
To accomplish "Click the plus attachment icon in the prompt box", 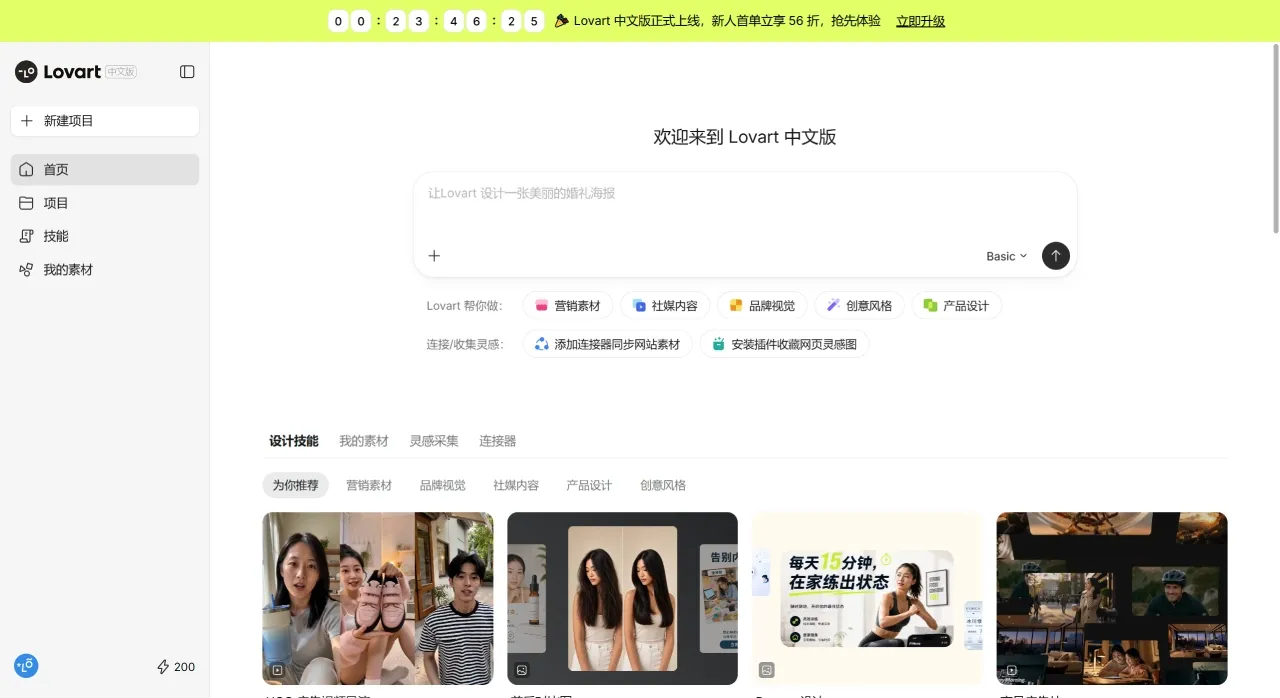I will (x=434, y=256).
